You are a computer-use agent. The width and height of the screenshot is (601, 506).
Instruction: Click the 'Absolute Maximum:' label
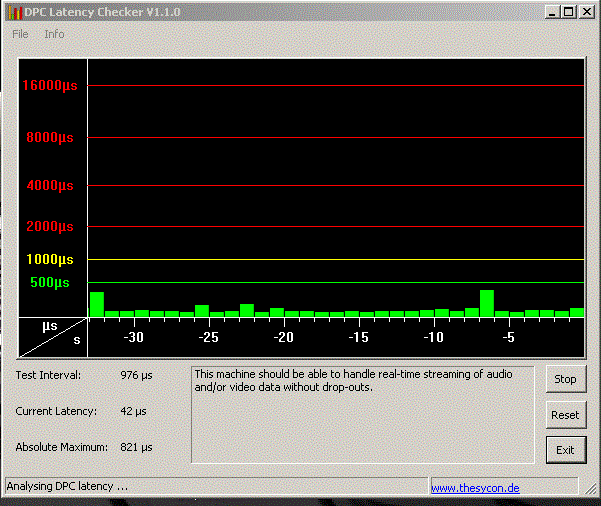pyautogui.click(x=61, y=447)
